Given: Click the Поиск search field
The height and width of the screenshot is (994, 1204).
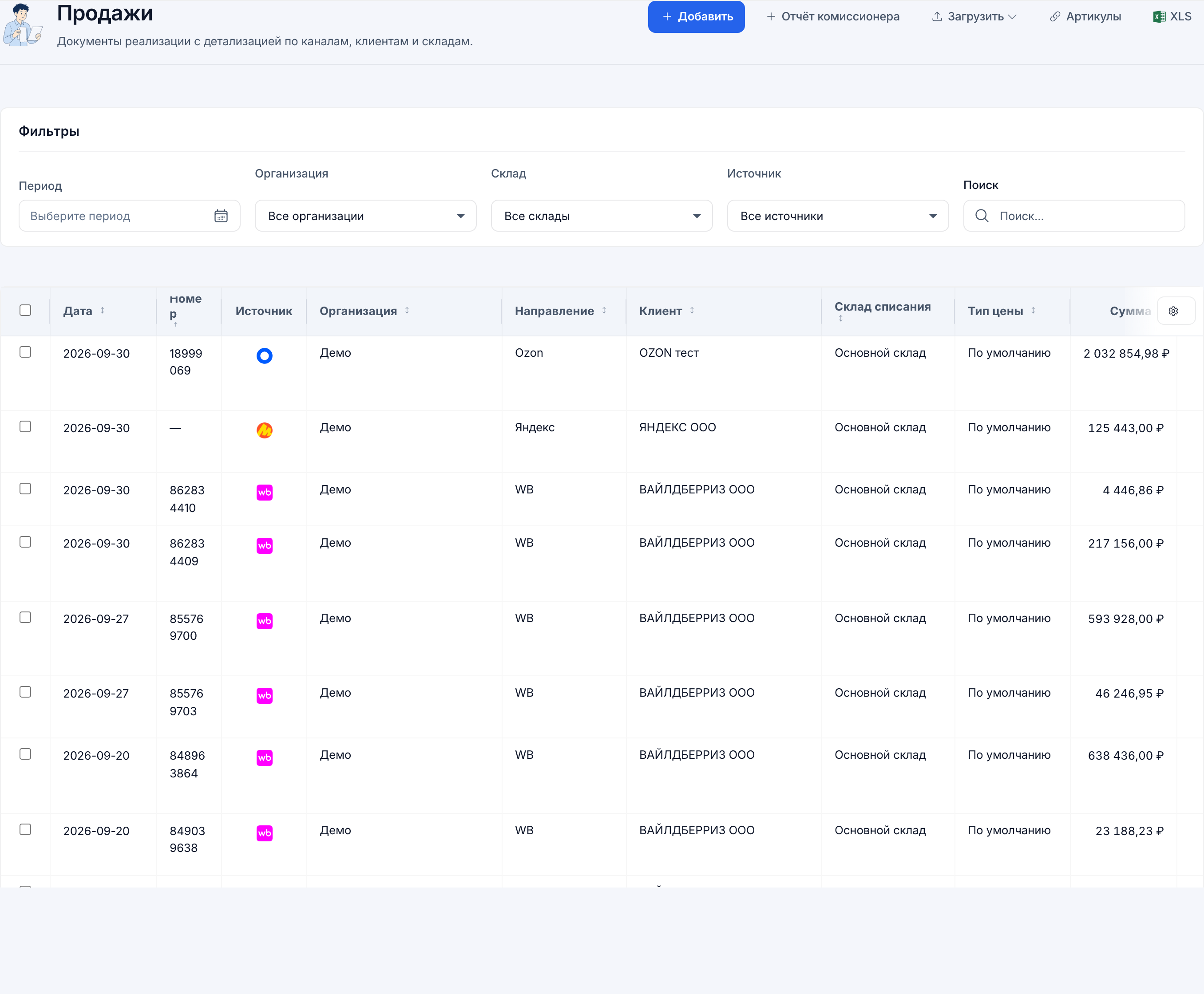Looking at the screenshot, I should pyautogui.click(x=1074, y=216).
